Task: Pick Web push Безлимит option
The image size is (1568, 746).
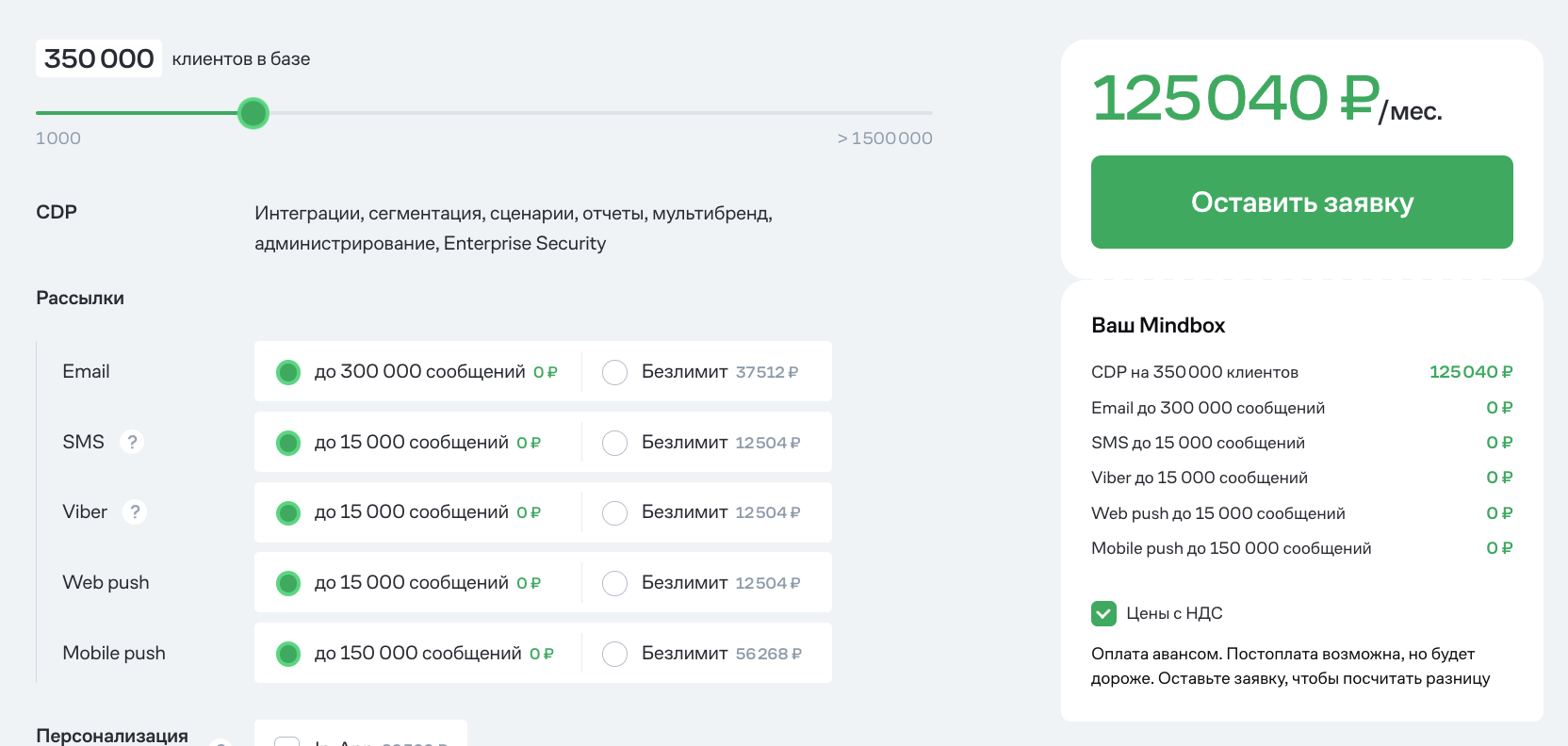Action: pos(614,583)
